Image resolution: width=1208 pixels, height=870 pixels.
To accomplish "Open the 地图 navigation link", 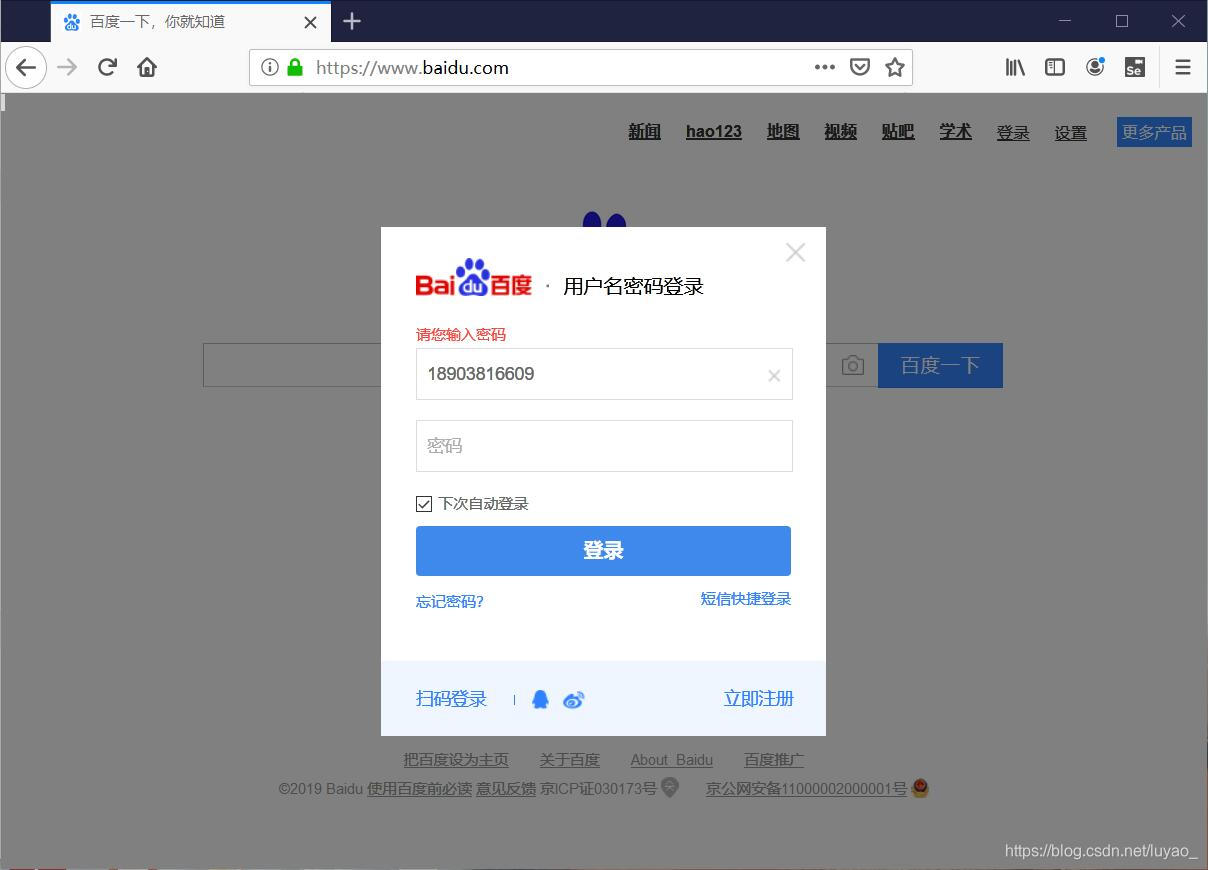I will [x=783, y=131].
